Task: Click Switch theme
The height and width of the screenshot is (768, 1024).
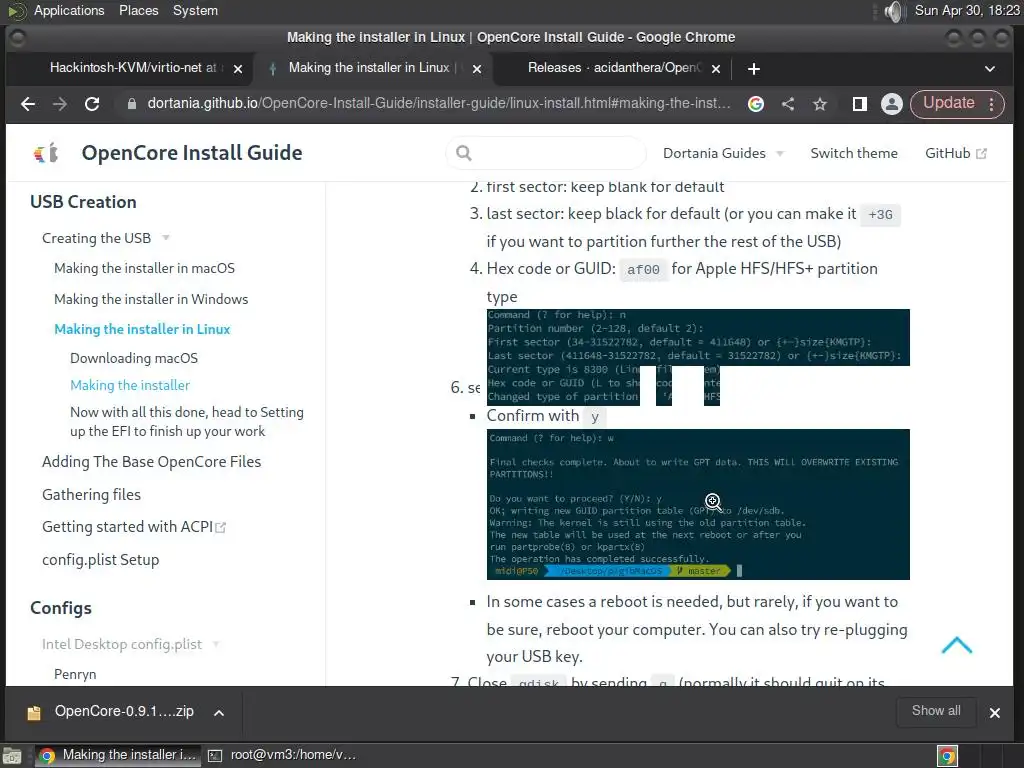Action: pyautogui.click(x=854, y=153)
